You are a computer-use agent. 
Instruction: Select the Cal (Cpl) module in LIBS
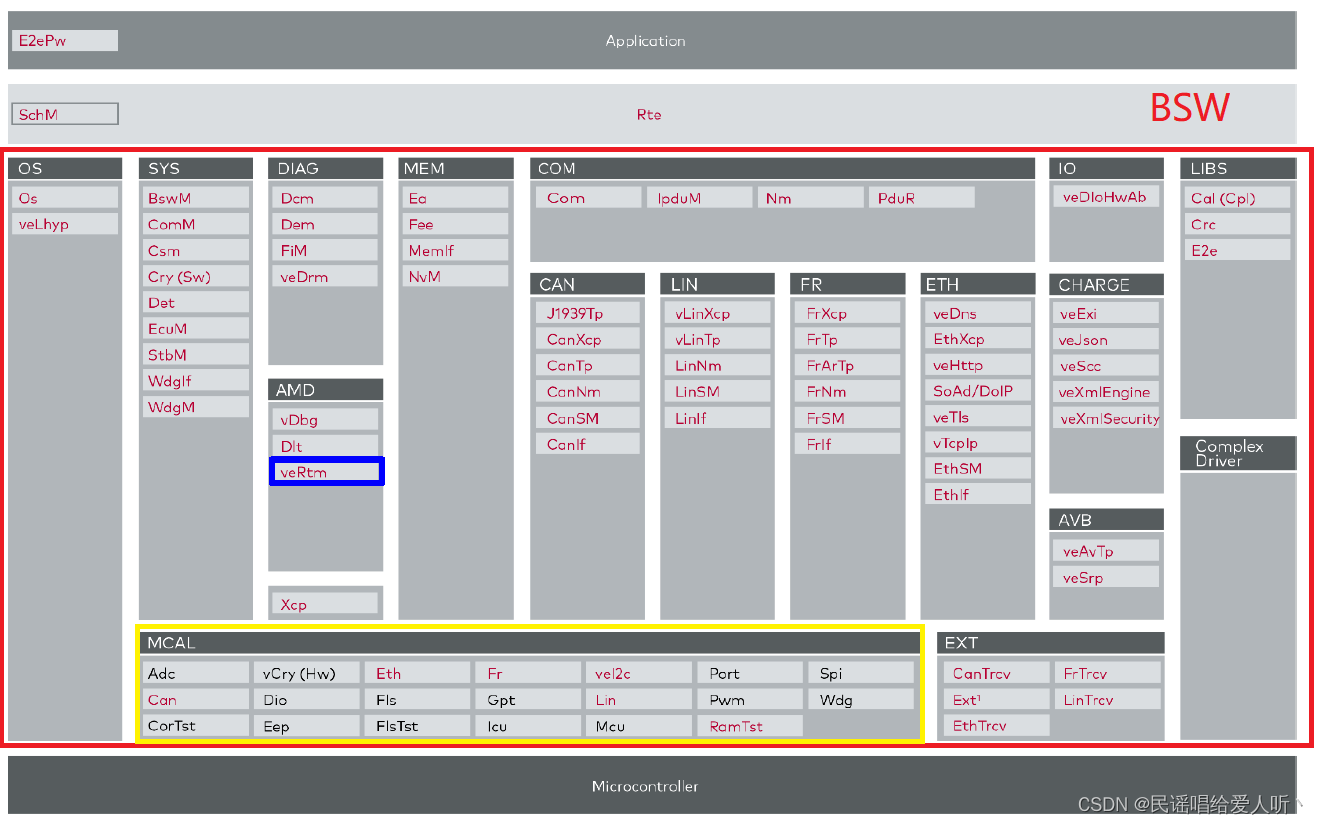tap(1238, 198)
